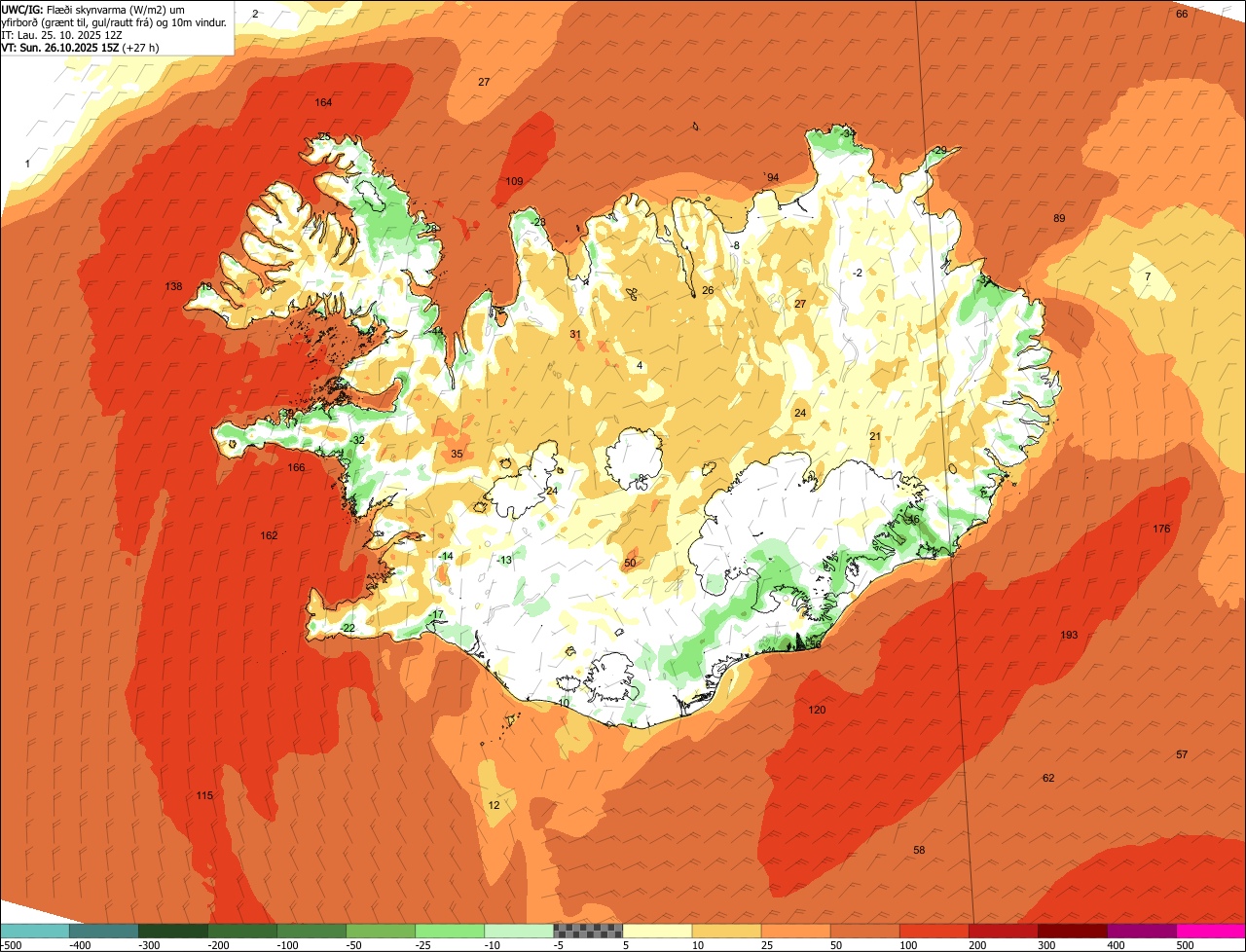Select the legend swatch between -25 and -10
Screen dimensions: 1246x952
(x=450, y=931)
